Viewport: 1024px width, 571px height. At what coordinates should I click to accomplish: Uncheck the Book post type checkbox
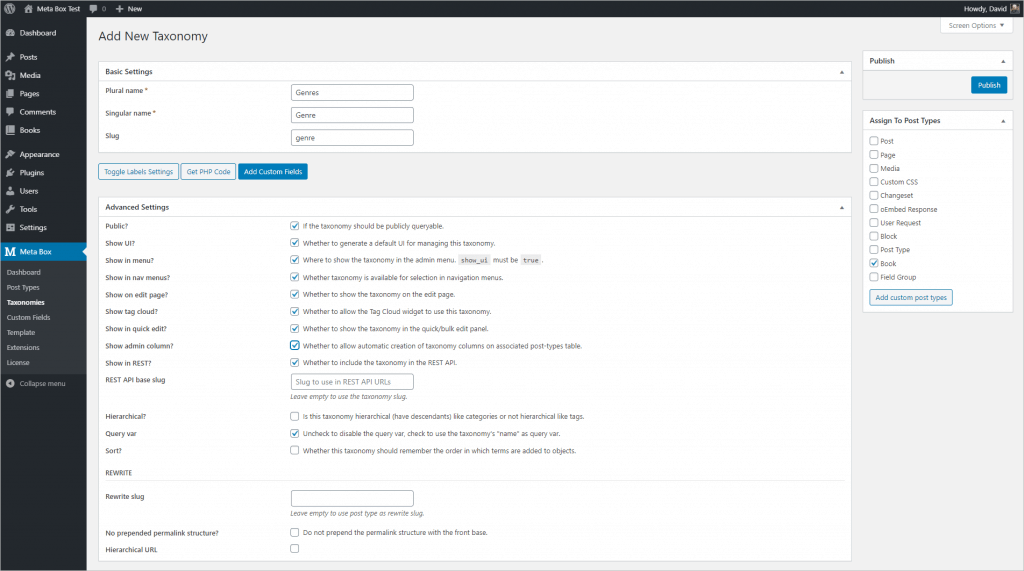point(874,263)
